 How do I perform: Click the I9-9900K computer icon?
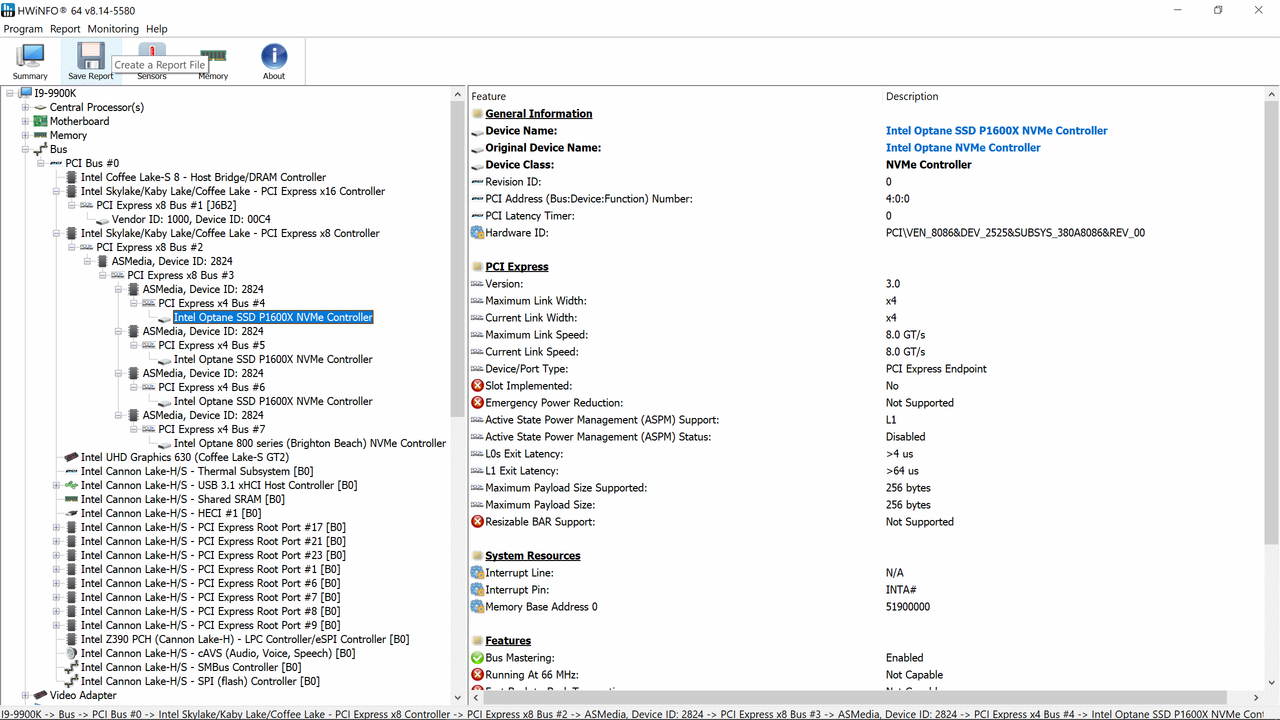[x=25, y=93]
